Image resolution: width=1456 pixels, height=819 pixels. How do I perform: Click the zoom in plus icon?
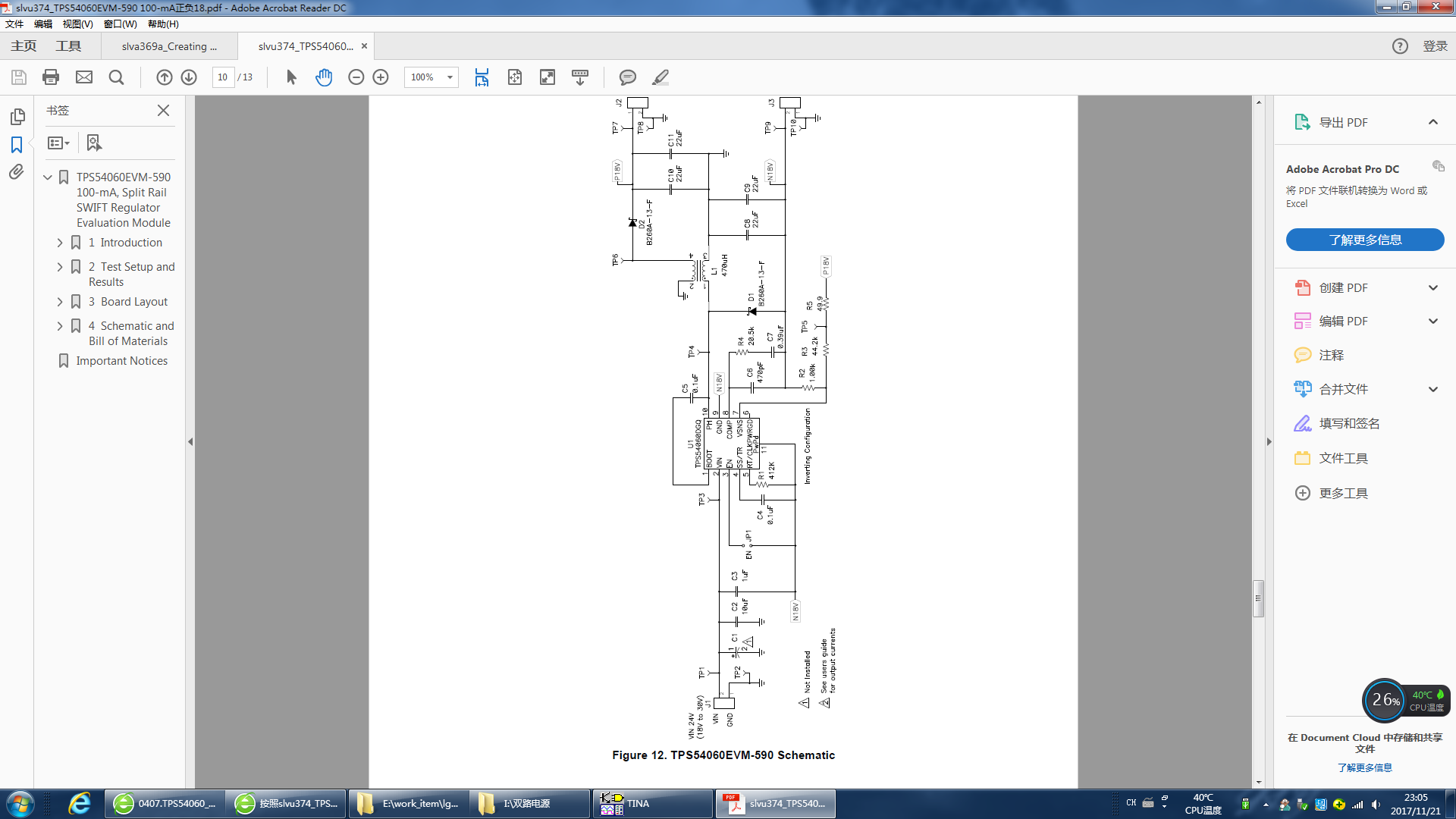(381, 77)
